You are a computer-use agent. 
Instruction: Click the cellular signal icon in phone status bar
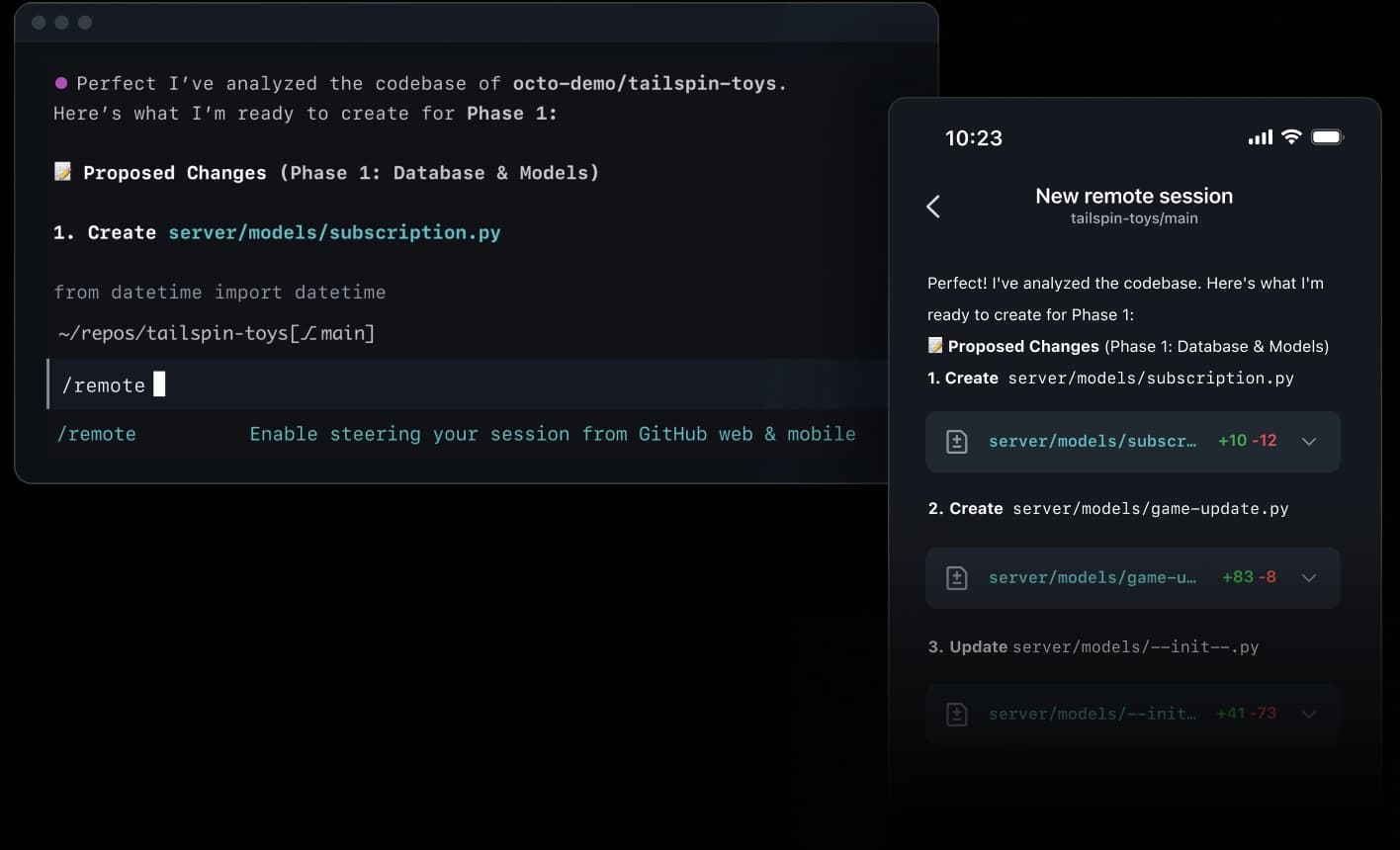1261,137
